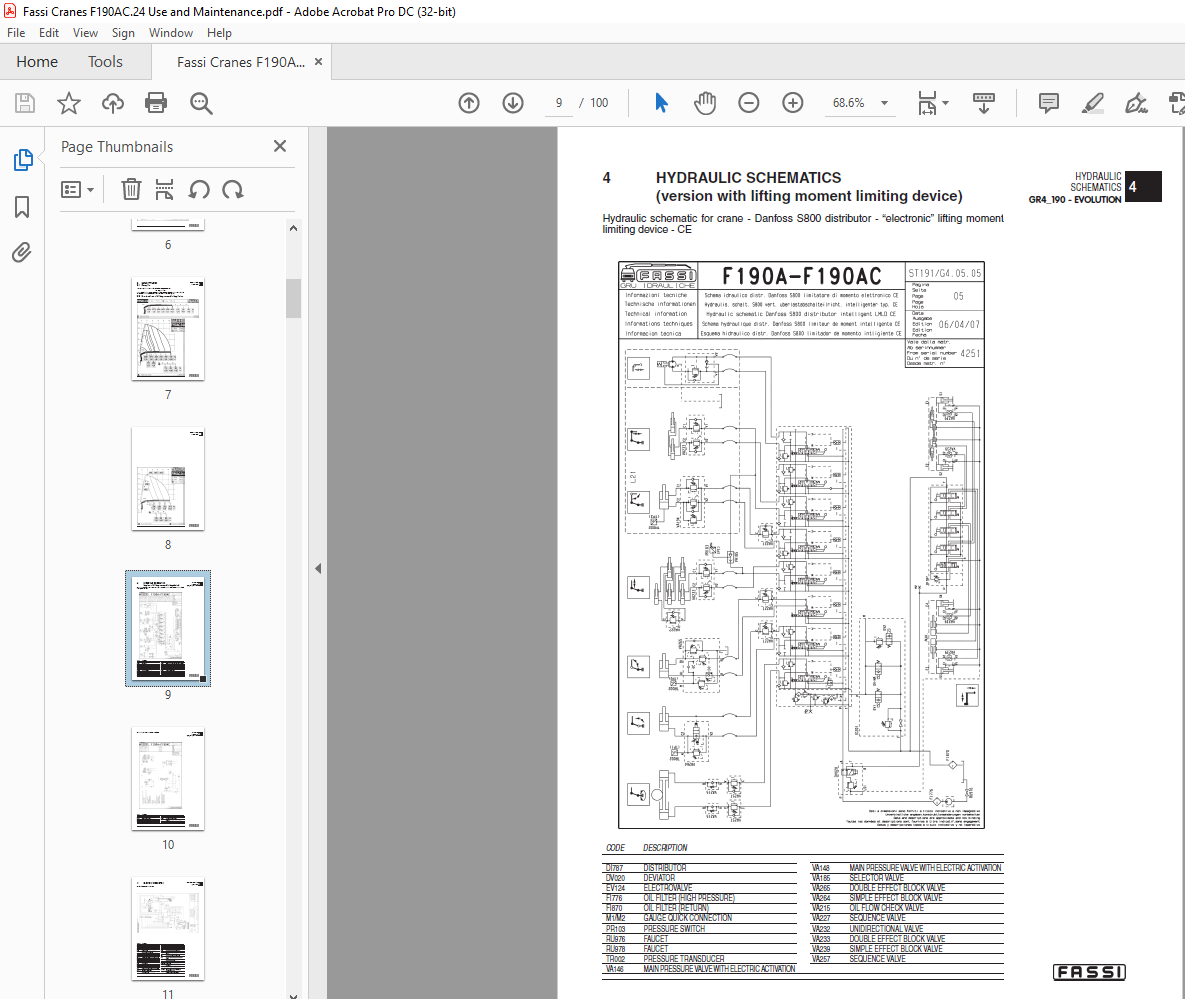Close the Page Thumbnails panel
Viewport: 1185px width, 999px height.
tap(280, 146)
